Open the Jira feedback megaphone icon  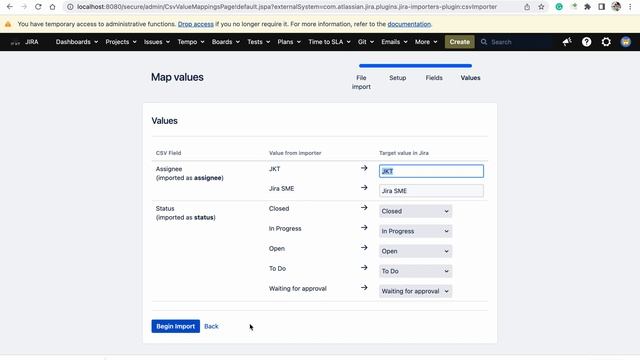tap(567, 42)
